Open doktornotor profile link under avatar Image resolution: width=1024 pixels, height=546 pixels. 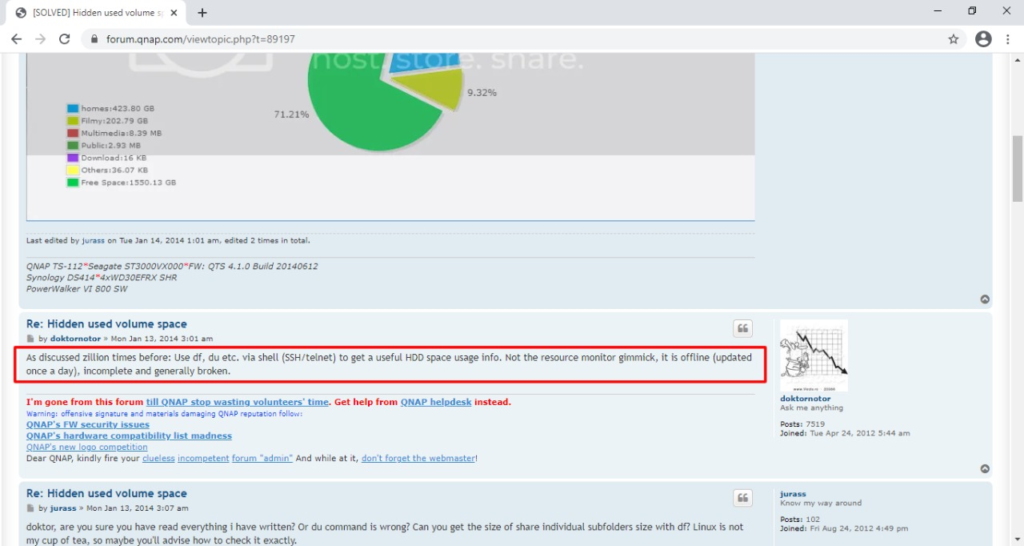[x=805, y=398]
